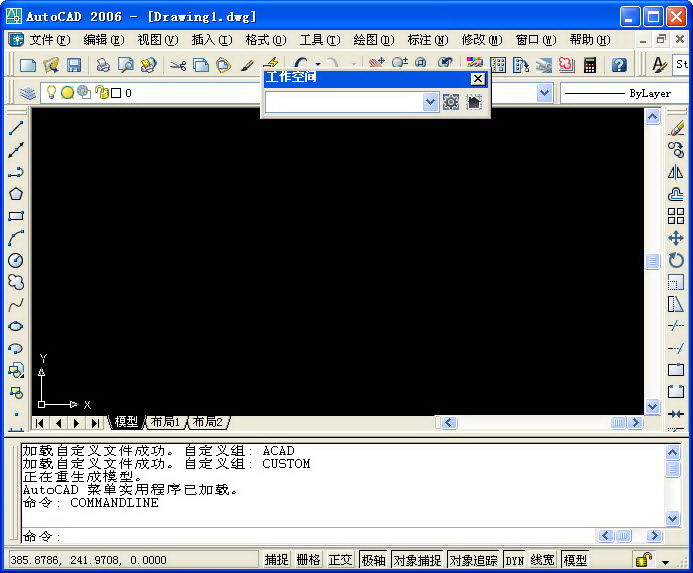
Task: Toggle the layer 0 light bulb on/off
Action: pos(51,92)
